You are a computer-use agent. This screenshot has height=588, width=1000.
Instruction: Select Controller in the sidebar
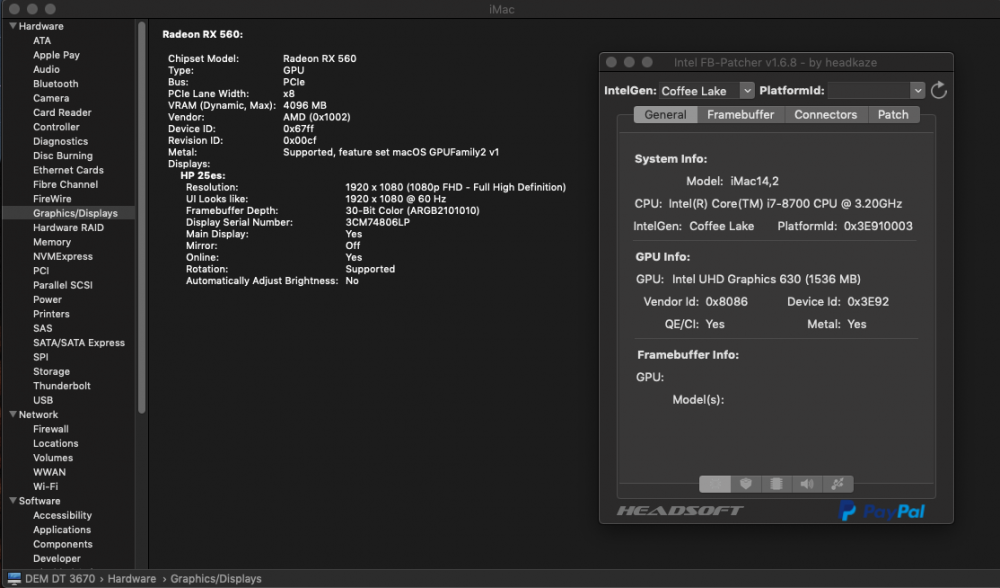56,127
